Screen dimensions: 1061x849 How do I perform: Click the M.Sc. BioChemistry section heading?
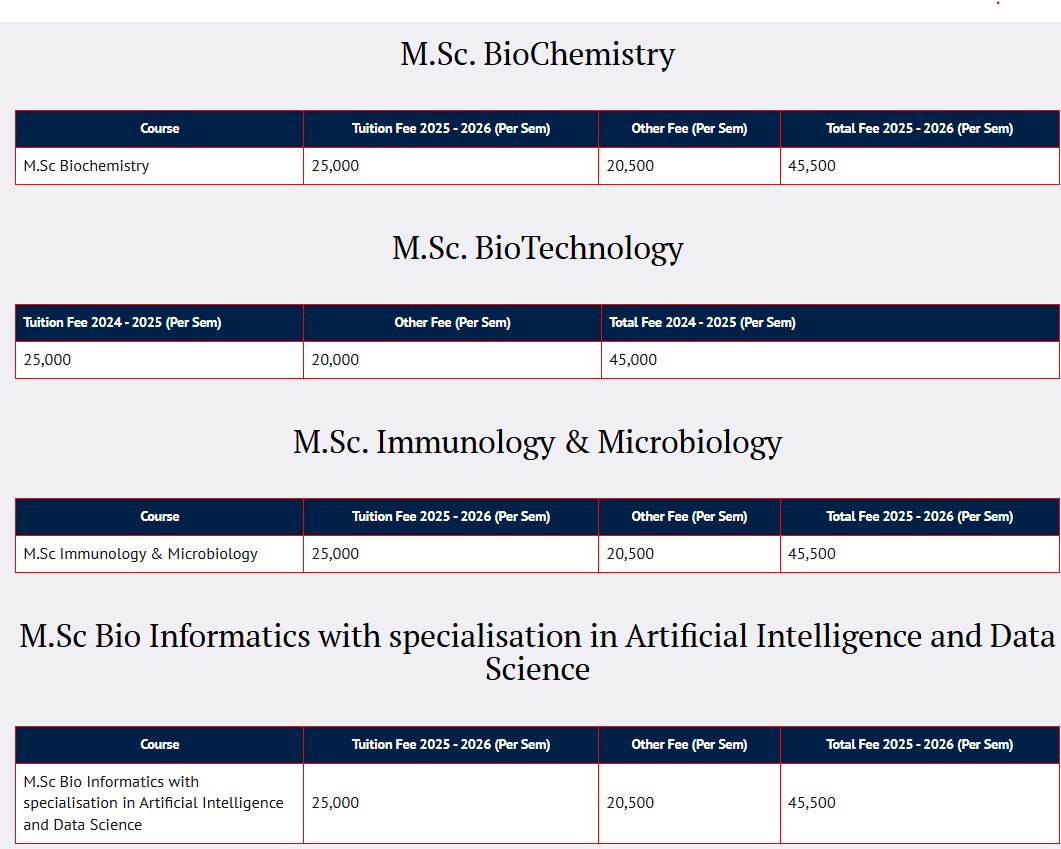[537, 54]
